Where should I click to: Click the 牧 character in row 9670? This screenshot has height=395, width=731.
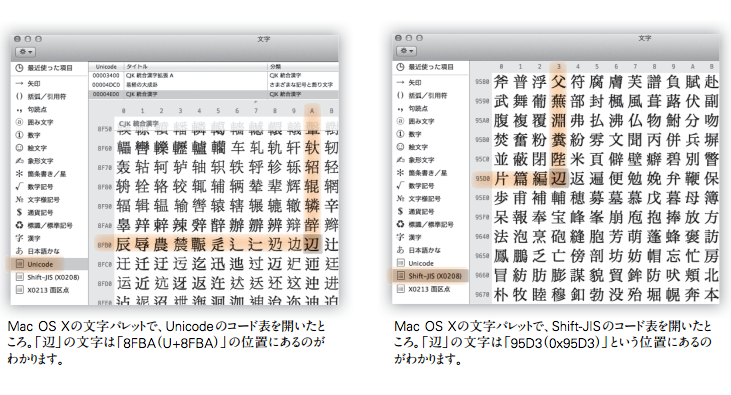click(520, 294)
